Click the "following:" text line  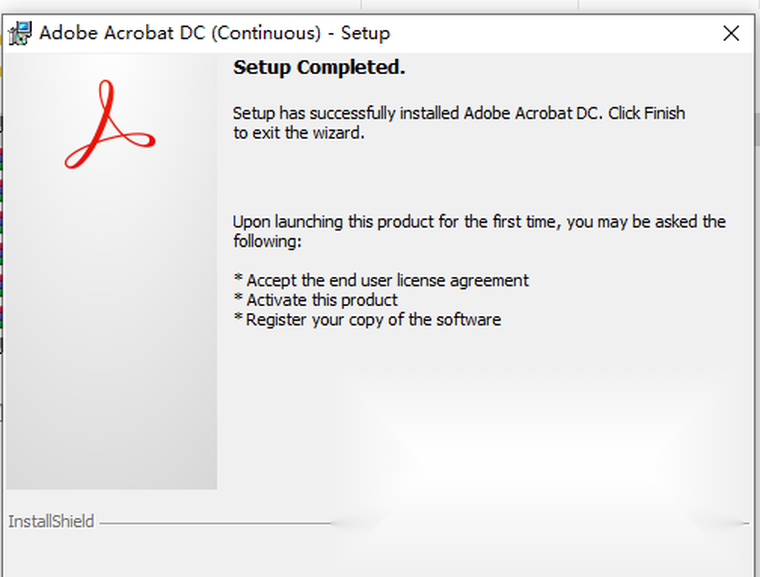coord(267,241)
